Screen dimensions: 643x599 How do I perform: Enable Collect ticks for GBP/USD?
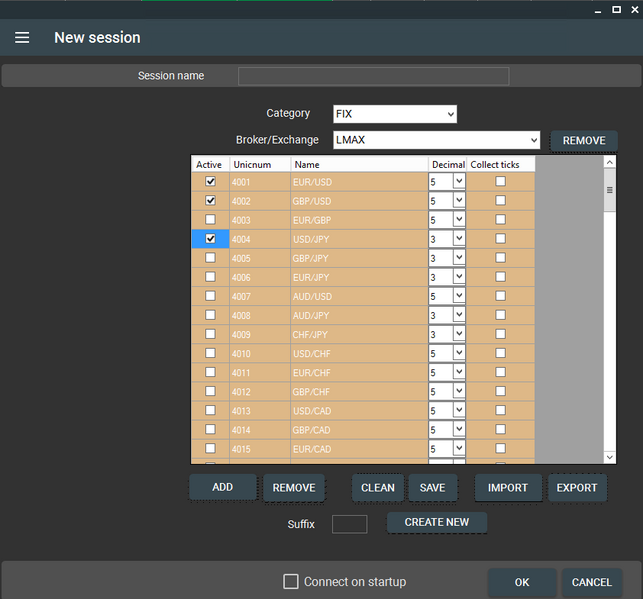click(500, 201)
